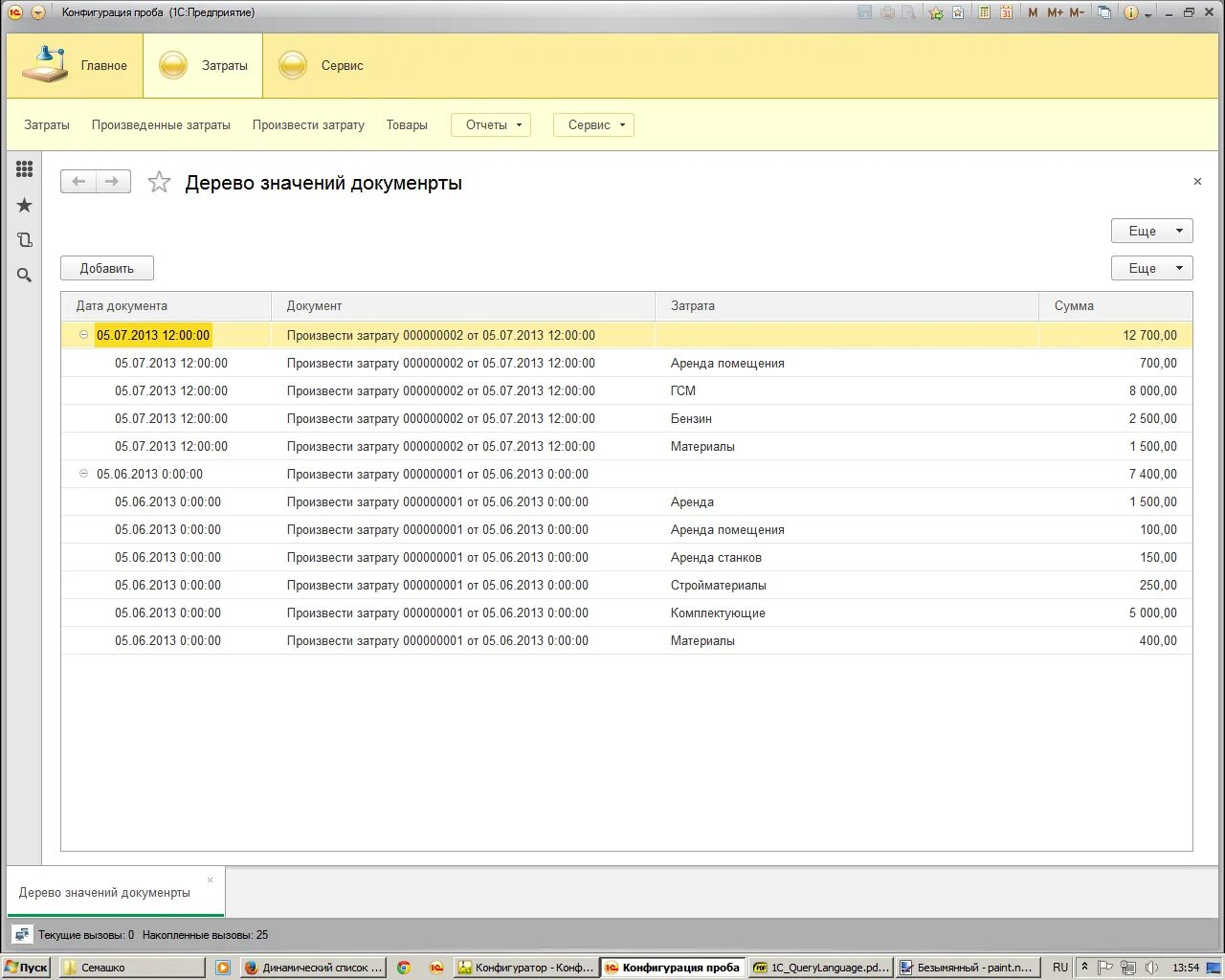
Task: Collapse the 05.07.2013 12:00:00 tree node
Action: tap(83, 335)
